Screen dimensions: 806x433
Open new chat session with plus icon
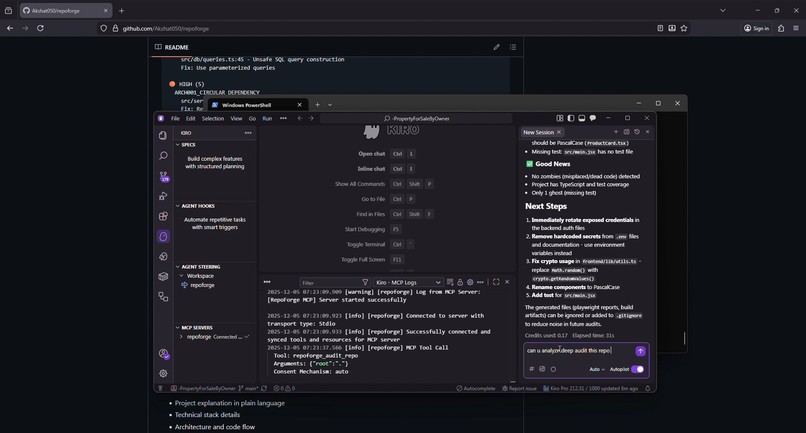coord(616,132)
